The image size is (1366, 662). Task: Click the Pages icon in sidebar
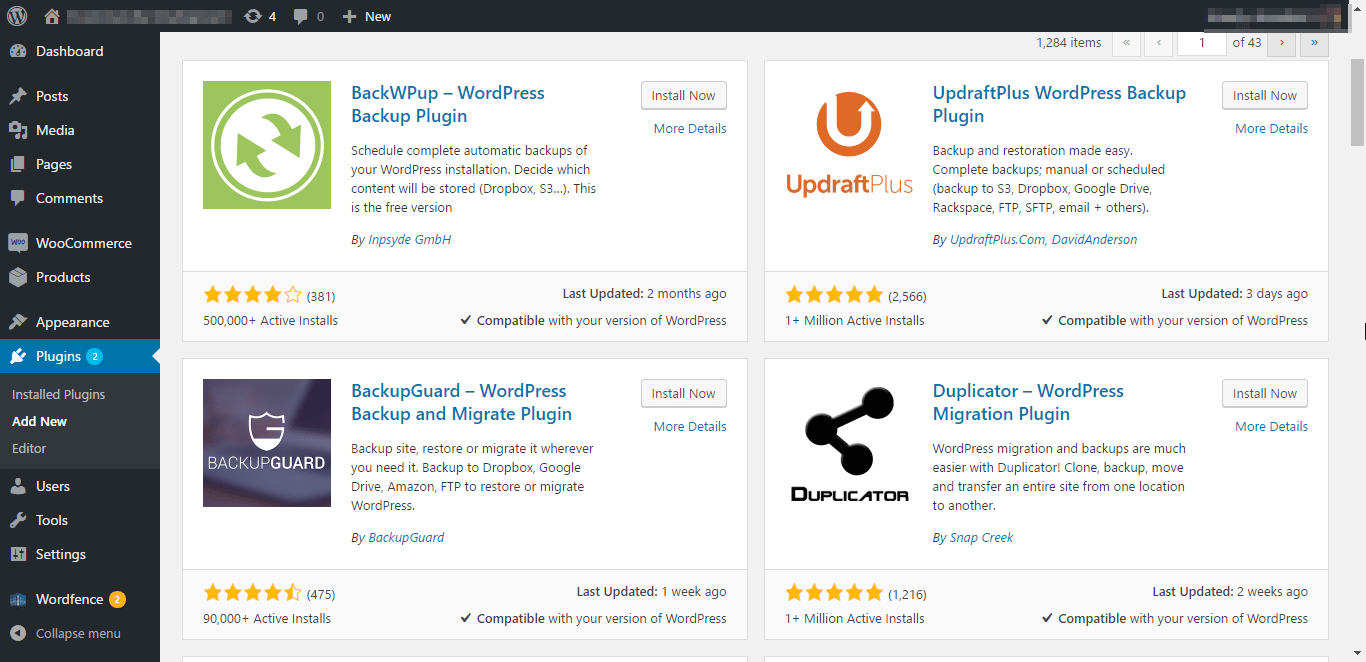tap(18, 164)
